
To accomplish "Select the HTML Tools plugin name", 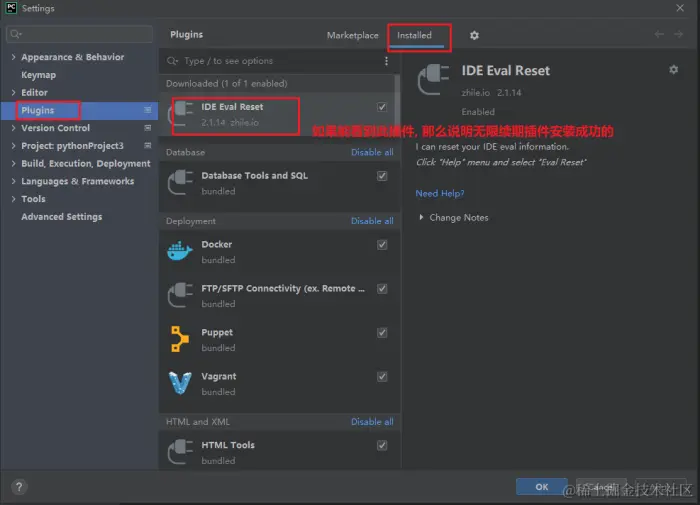I will coord(228,445).
